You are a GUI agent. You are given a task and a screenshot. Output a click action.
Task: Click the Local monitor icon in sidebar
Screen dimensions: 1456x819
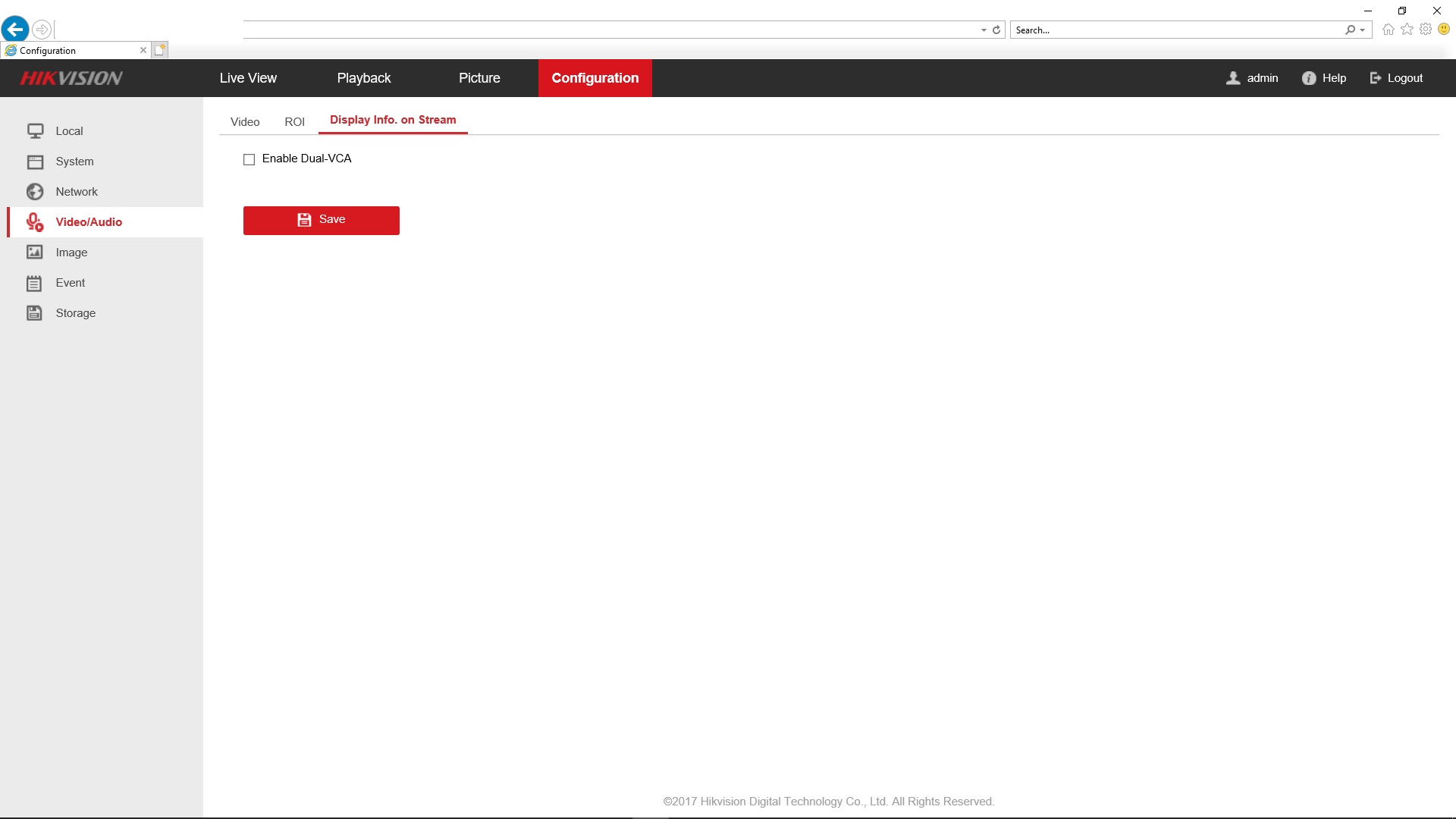35,131
